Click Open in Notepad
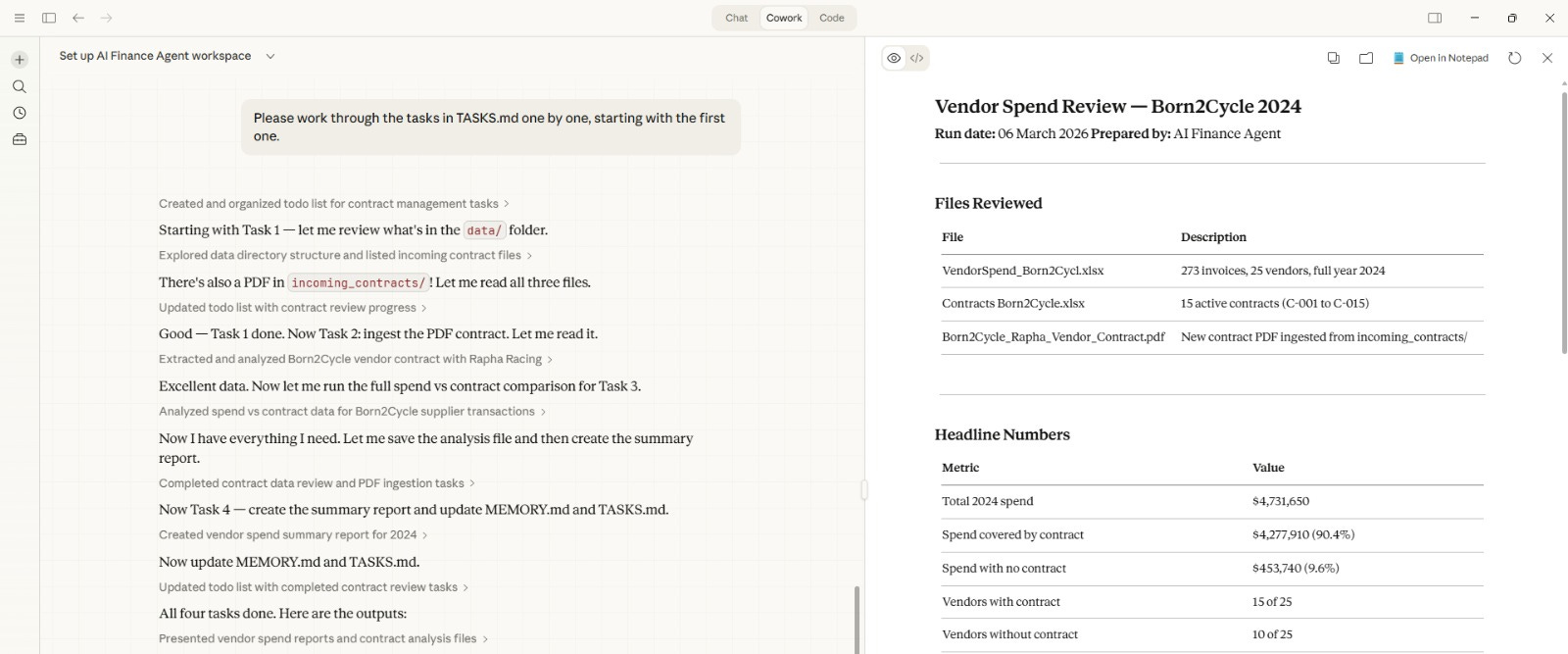Image resolution: width=1568 pixels, height=654 pixels. coord(1441,58)
